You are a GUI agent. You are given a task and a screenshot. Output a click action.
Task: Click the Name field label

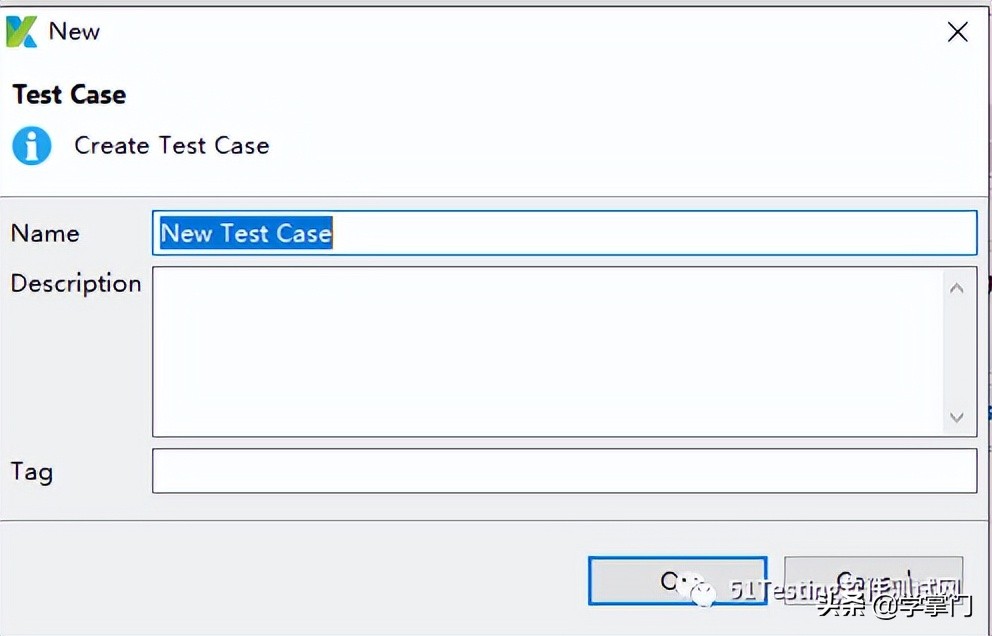pos(45,233)
